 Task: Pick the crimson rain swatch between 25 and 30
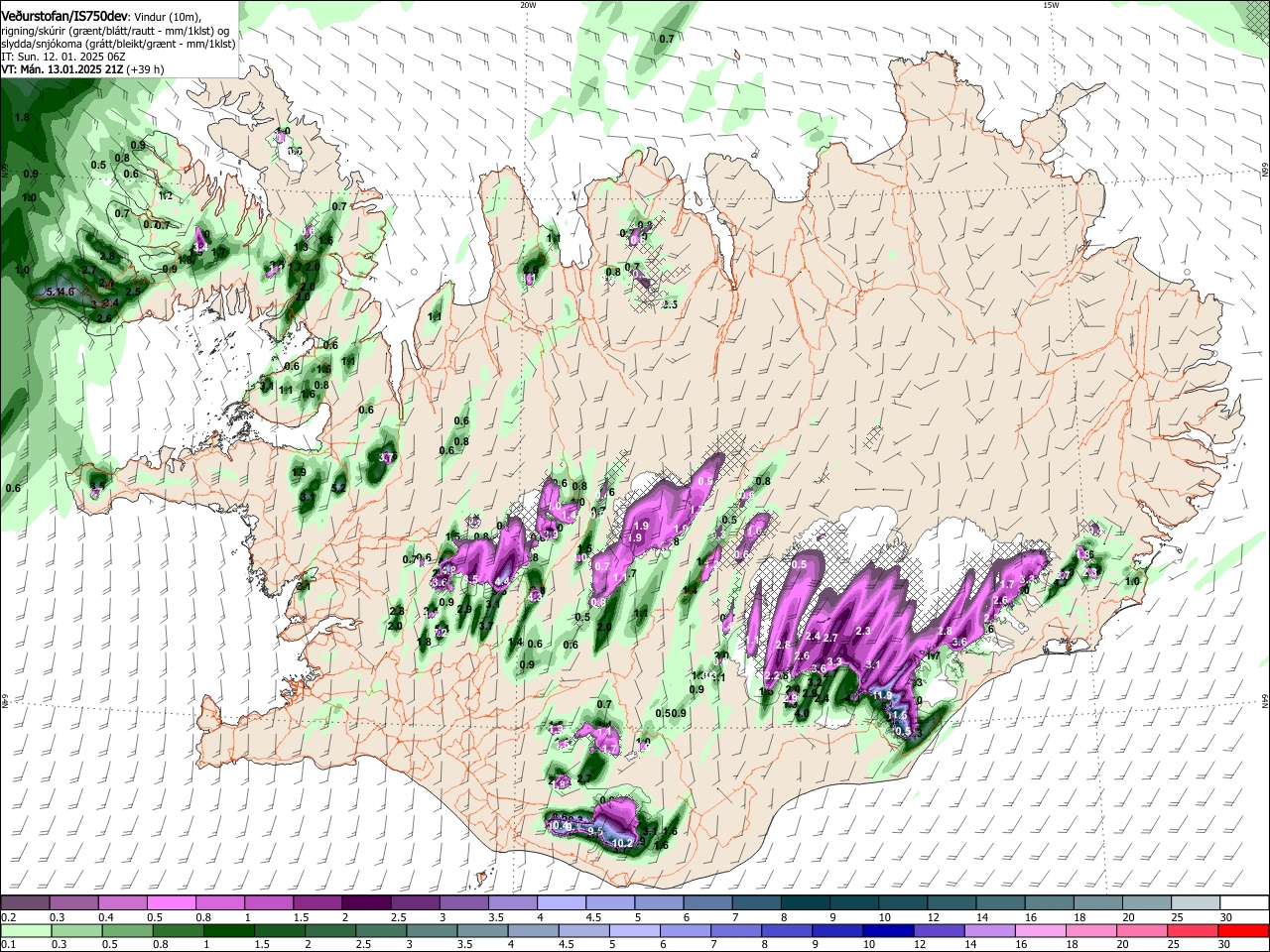(x=1192, y=931)
